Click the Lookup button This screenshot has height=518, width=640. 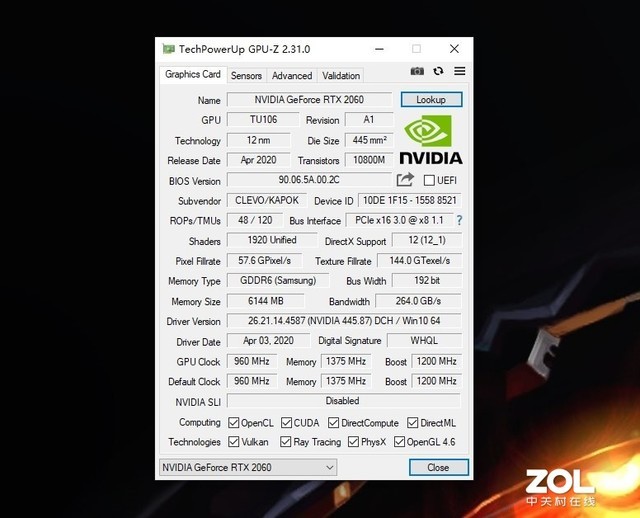[x=431, y=100]
